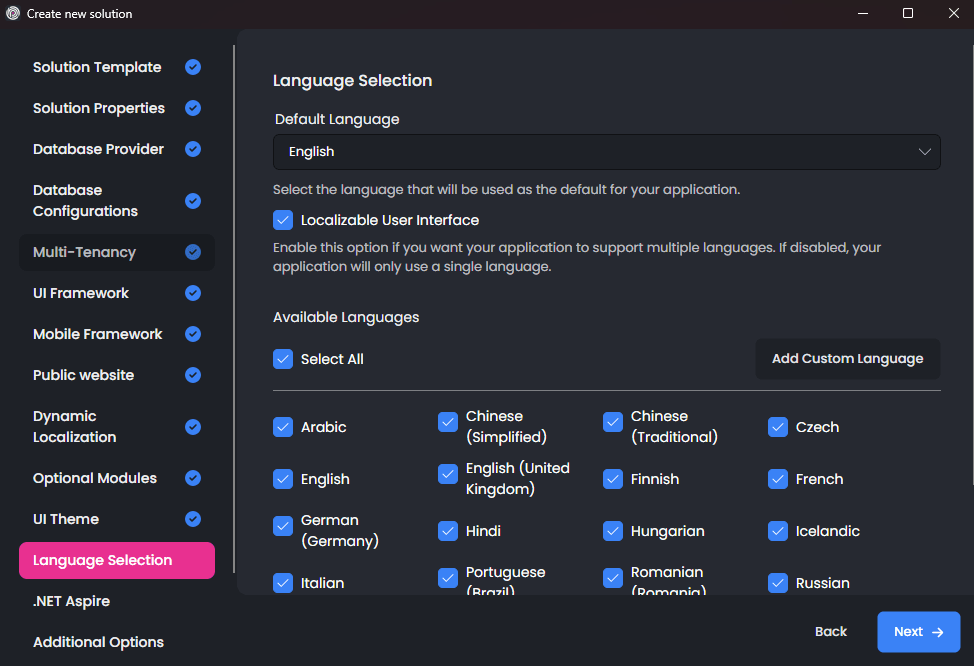This screenshot has height=666, width=974.
Task: Click the Solution Template completion checkmark icon
Action: tap(192, 67)
